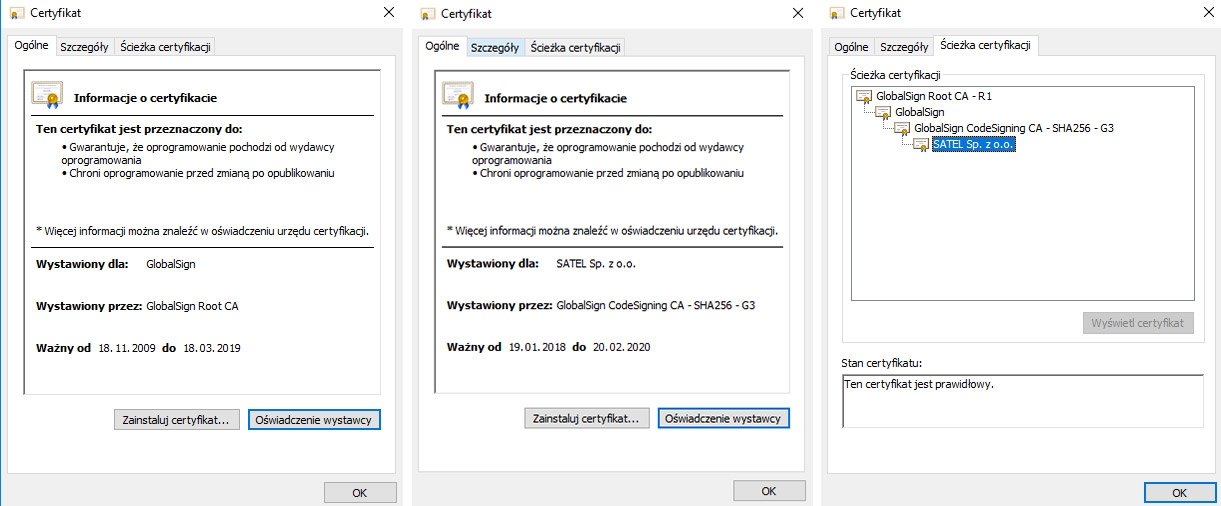
Task: Confirm the right window with OK
Action: coord(1180,493)
